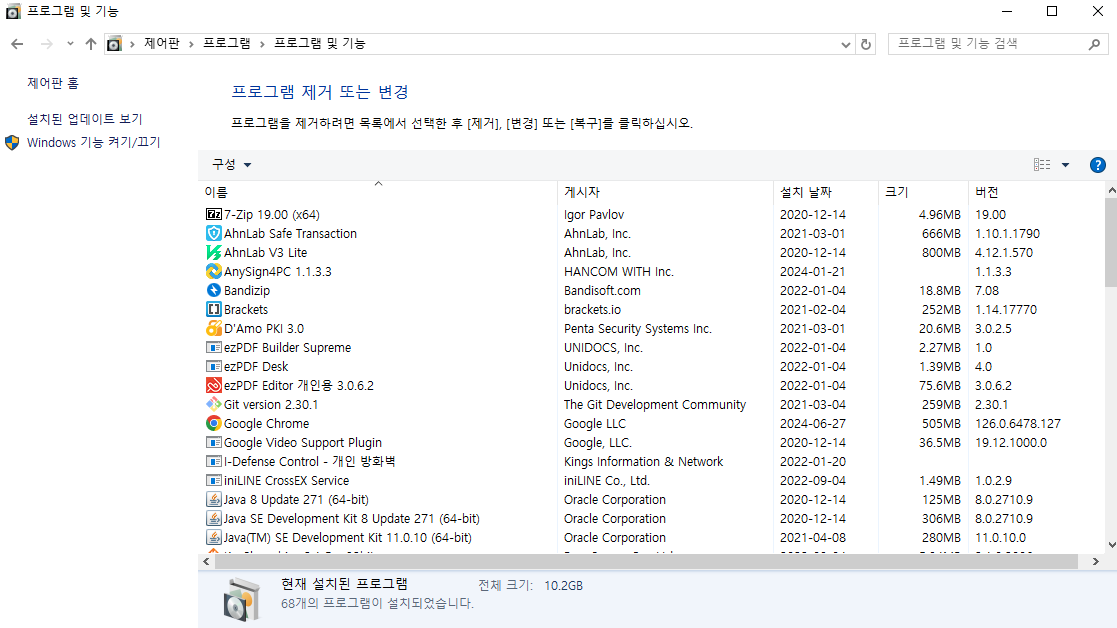Sort by the 이름 column header
Screen dimensions: 1117x628
click(378, 192)
